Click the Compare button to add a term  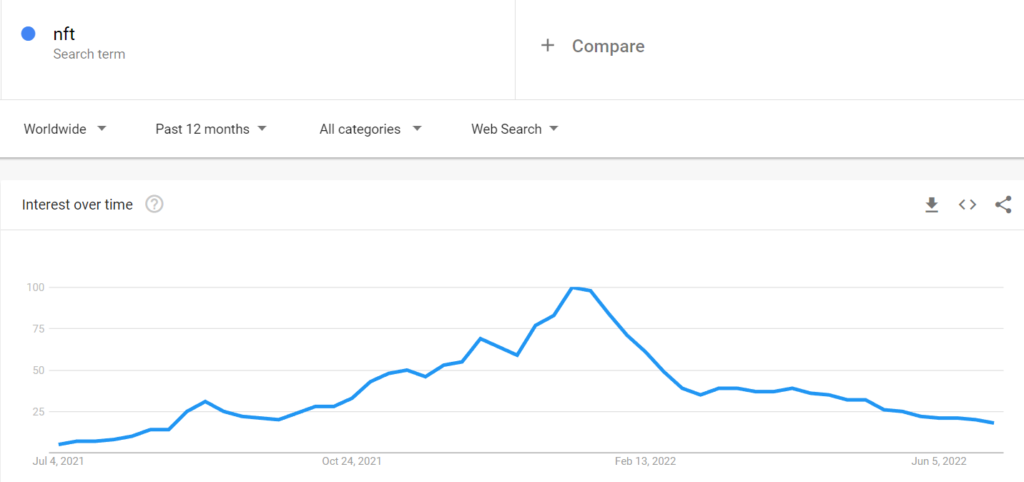(592, 46)
